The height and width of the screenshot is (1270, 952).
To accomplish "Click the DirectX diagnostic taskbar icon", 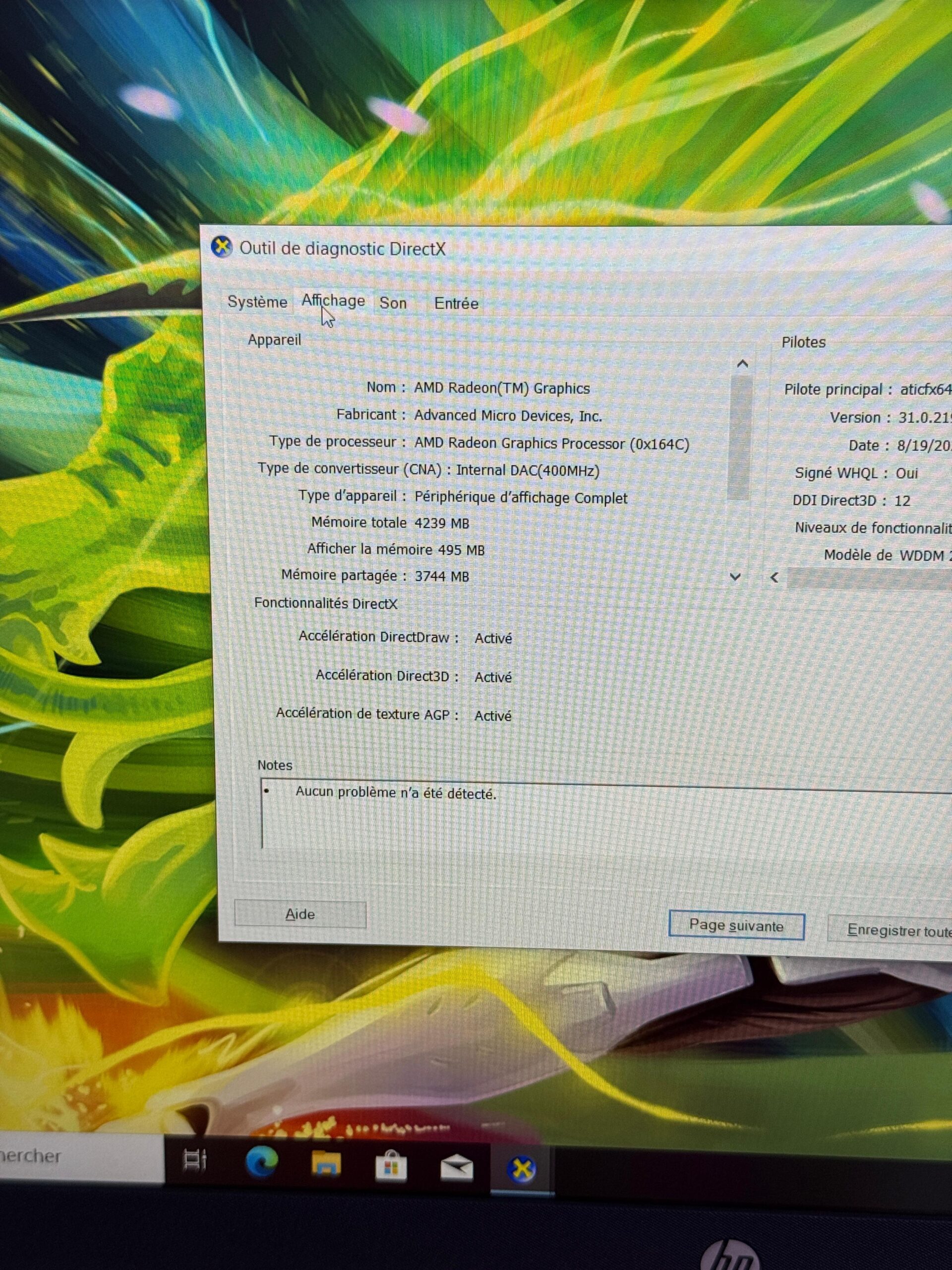I will pyautogui.click(x=522, y=1169).
